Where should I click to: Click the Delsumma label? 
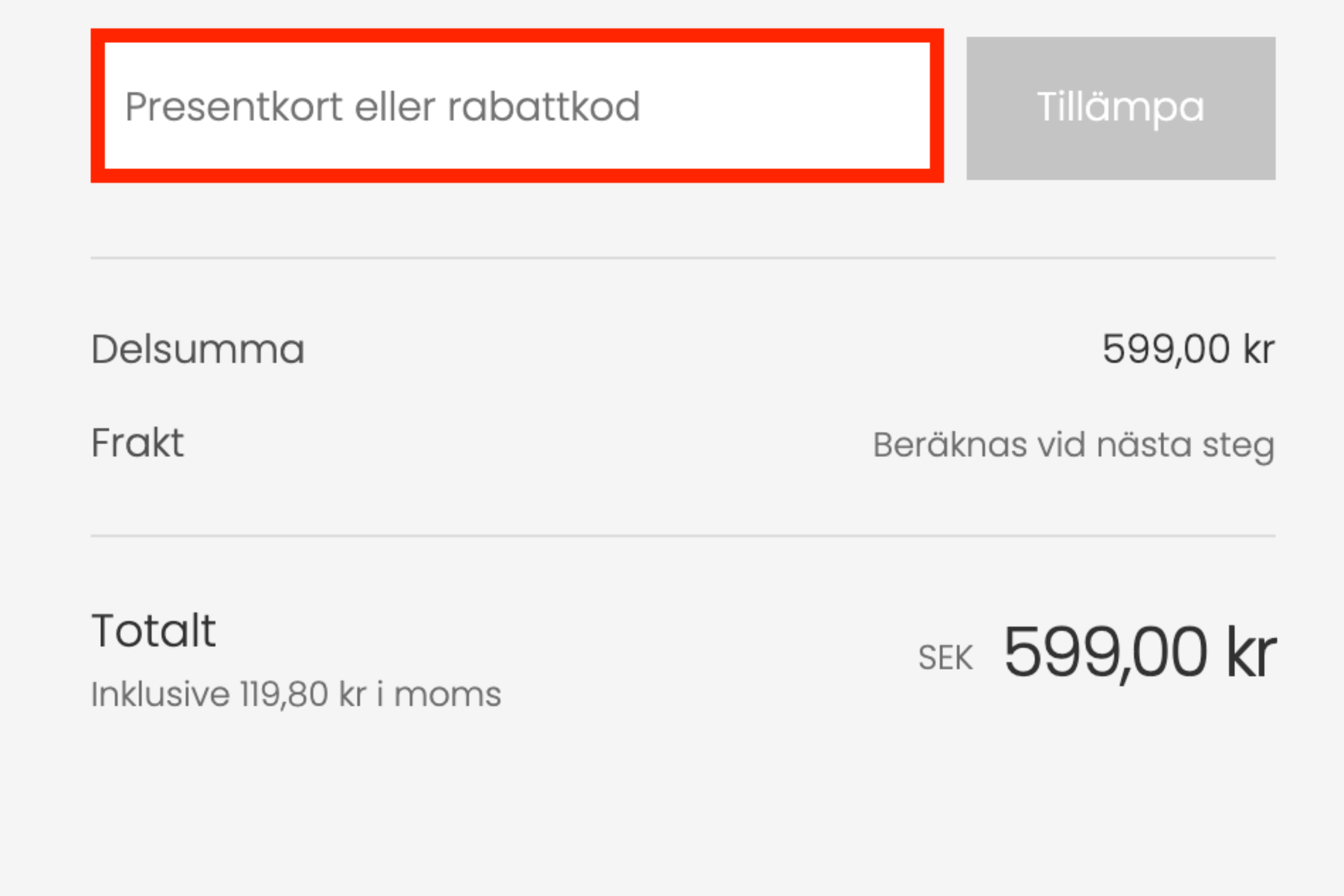pyautogui.click(x=198, y=349)
